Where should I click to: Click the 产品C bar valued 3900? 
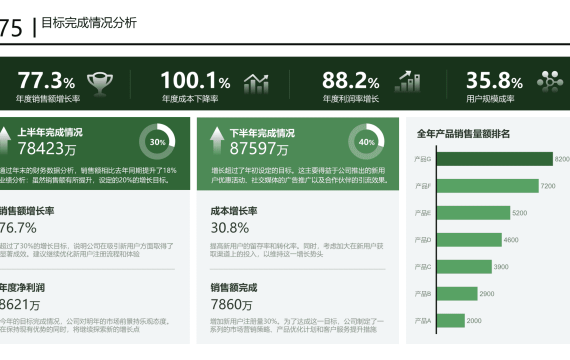(465, 267)
